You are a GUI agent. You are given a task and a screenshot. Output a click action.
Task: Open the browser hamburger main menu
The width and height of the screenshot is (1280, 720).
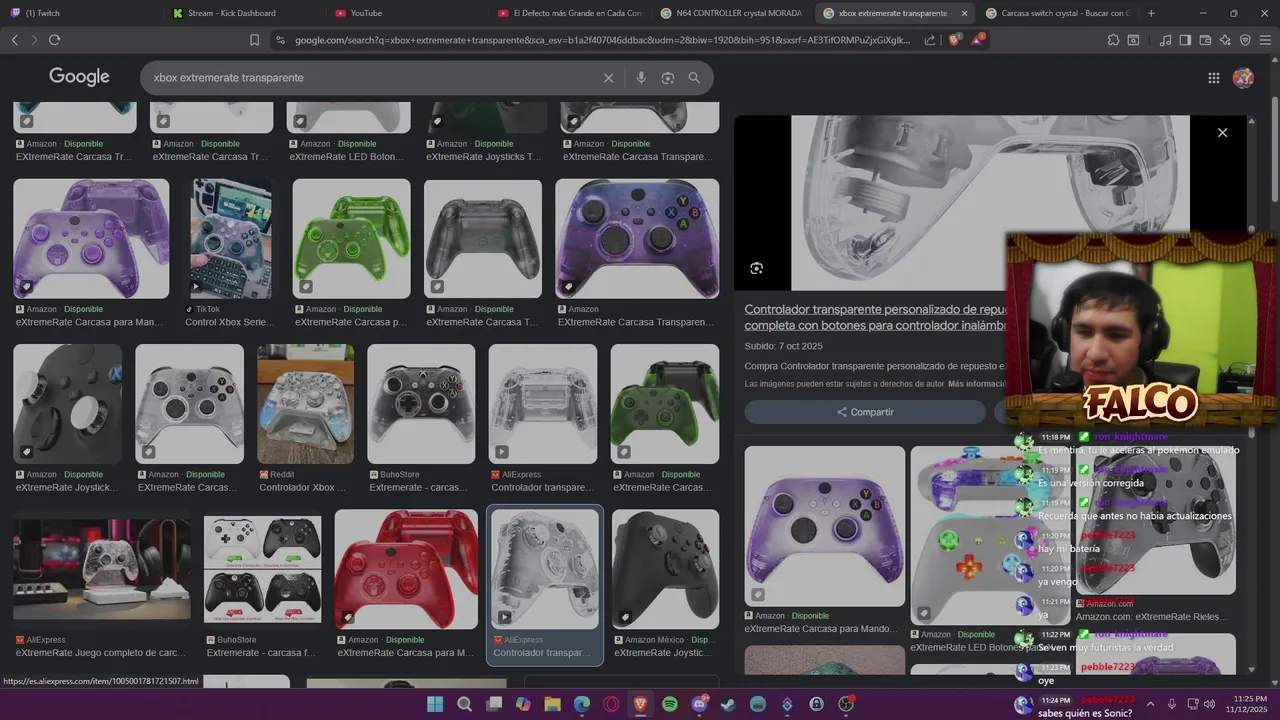click(x=1265, y=40)
